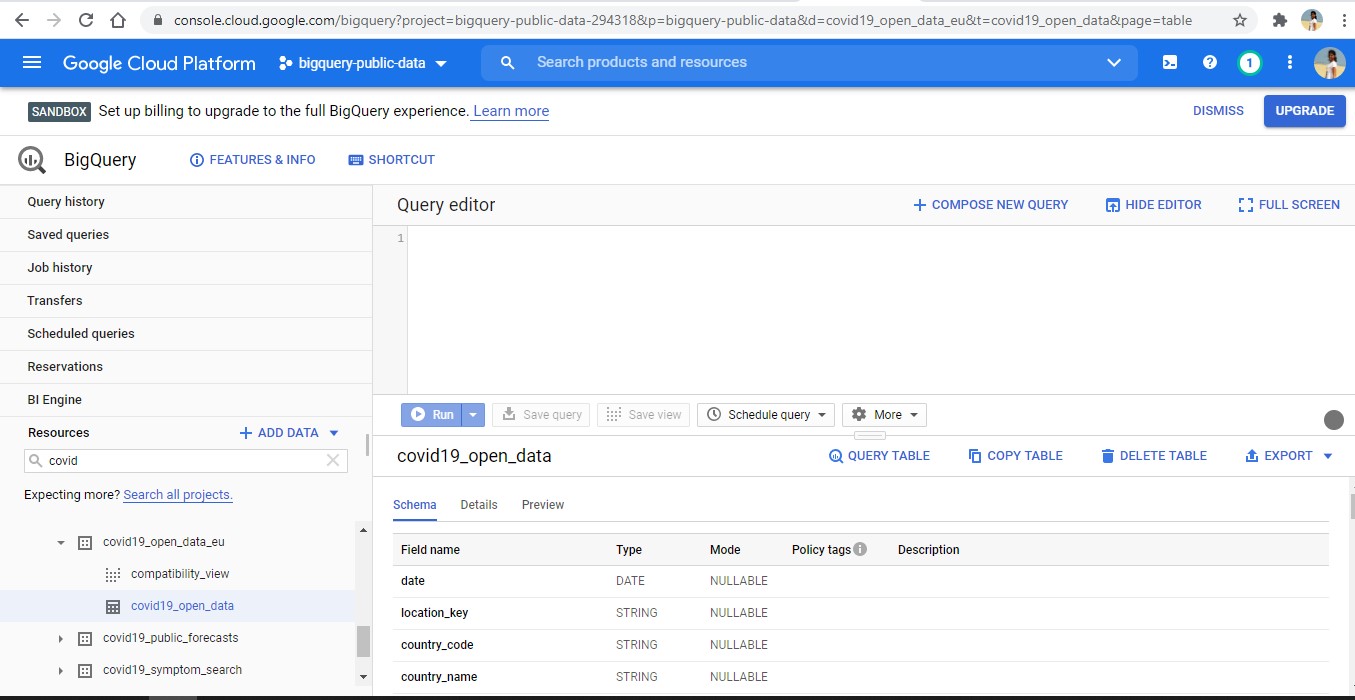The height and width of the screenshot is (700, 1355).
Task: Open the Chrome extensions puzzle icon
Action: click(x=1279, y=20)
